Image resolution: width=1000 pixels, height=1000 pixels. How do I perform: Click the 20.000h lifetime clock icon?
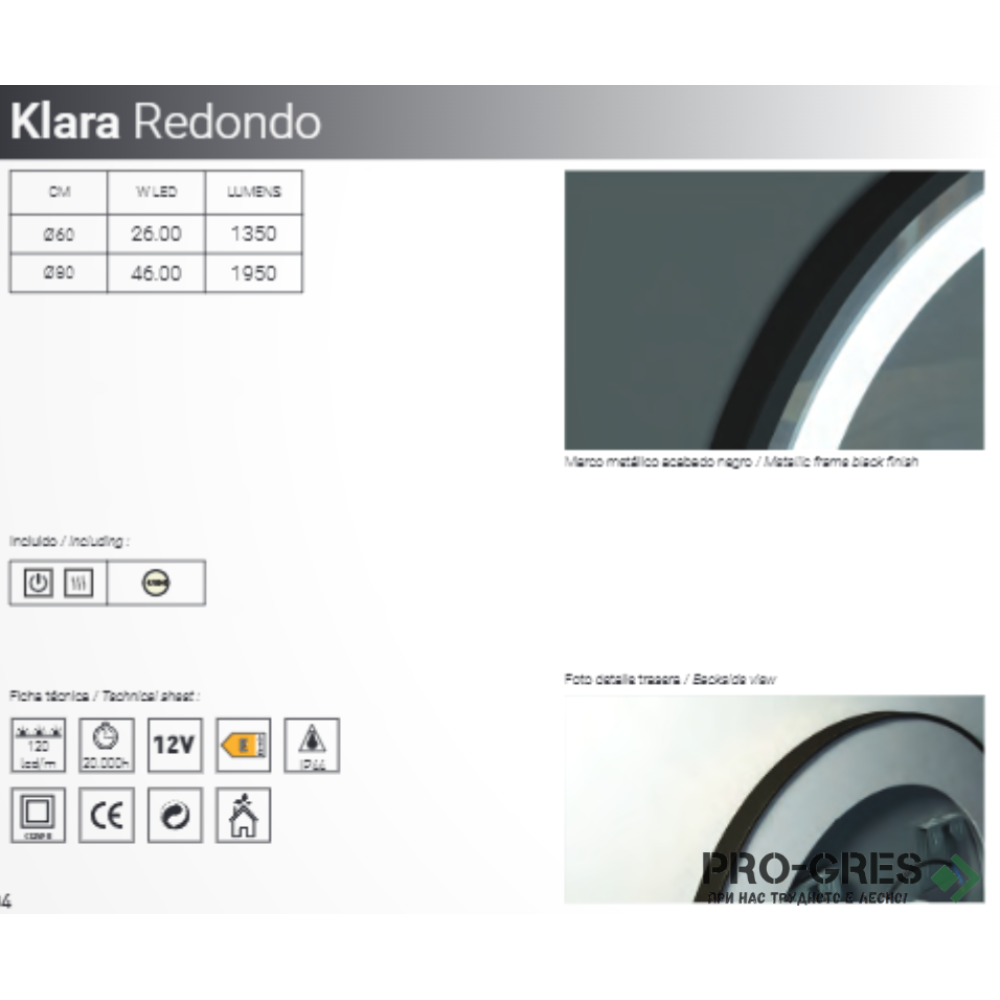pos(107,745)
